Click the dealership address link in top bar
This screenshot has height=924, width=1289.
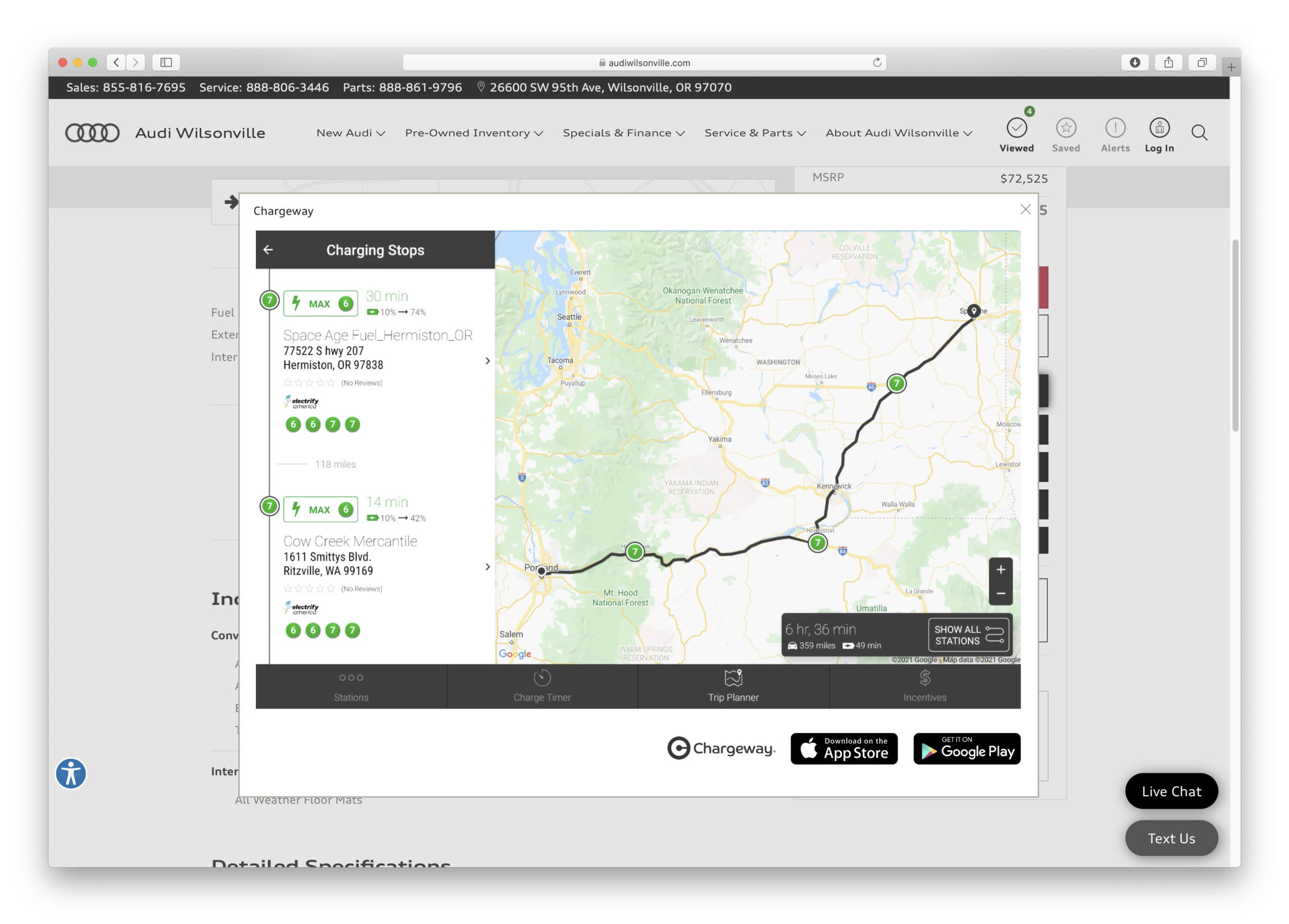(x=604, y=88)
